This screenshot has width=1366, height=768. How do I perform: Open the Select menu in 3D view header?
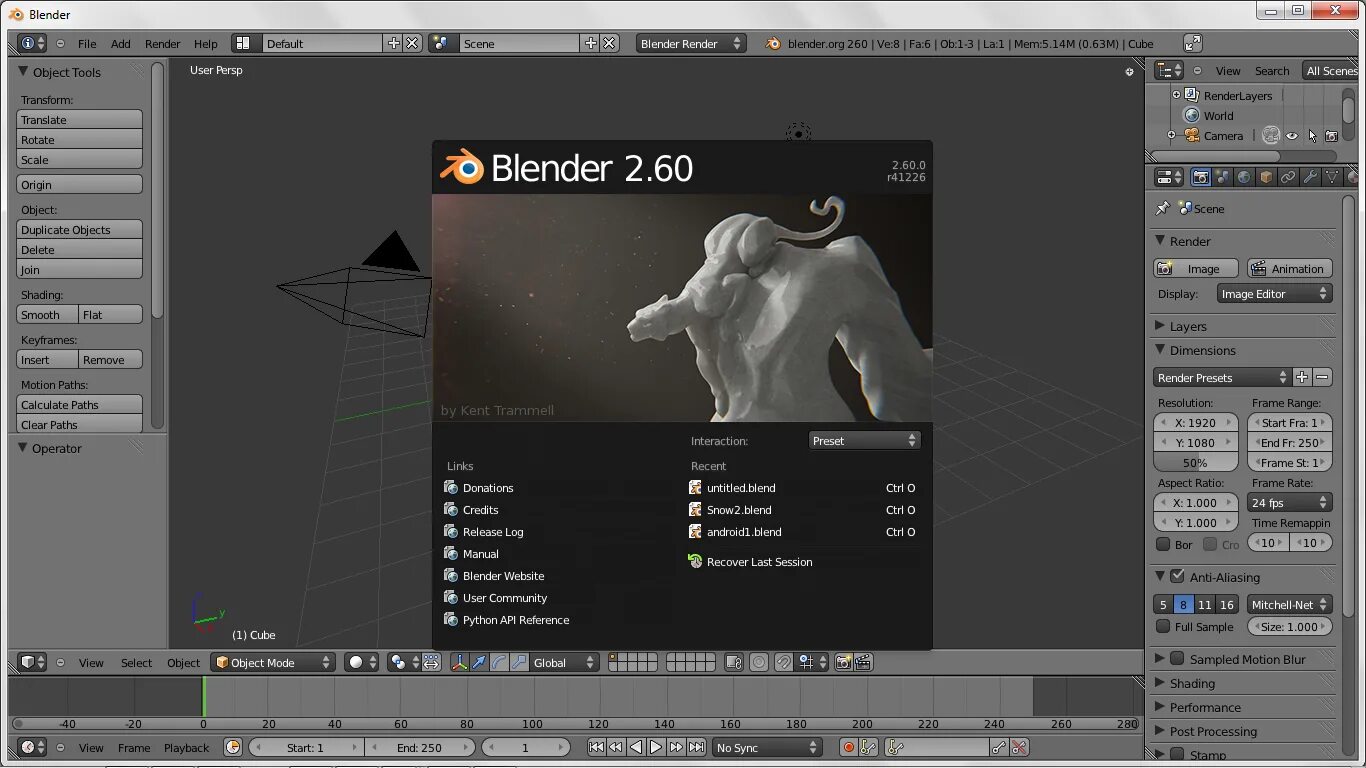point(137,662)
